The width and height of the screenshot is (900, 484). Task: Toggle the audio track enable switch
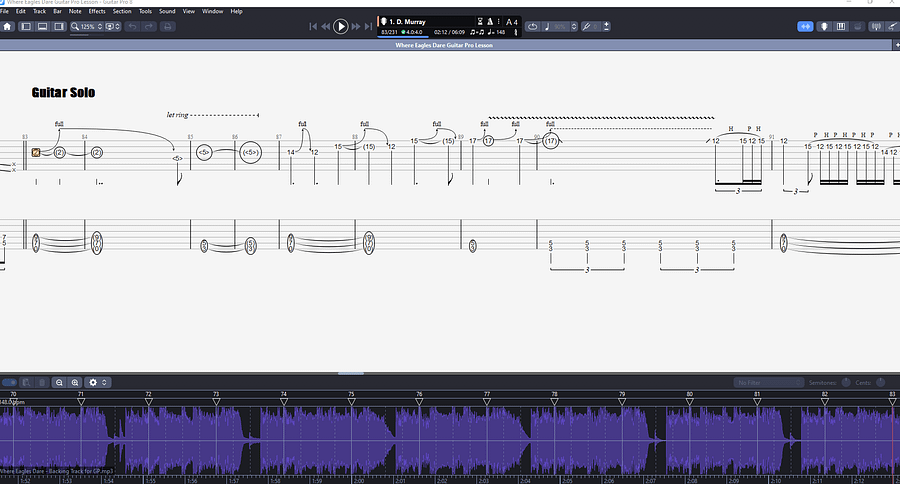(9, 382)
